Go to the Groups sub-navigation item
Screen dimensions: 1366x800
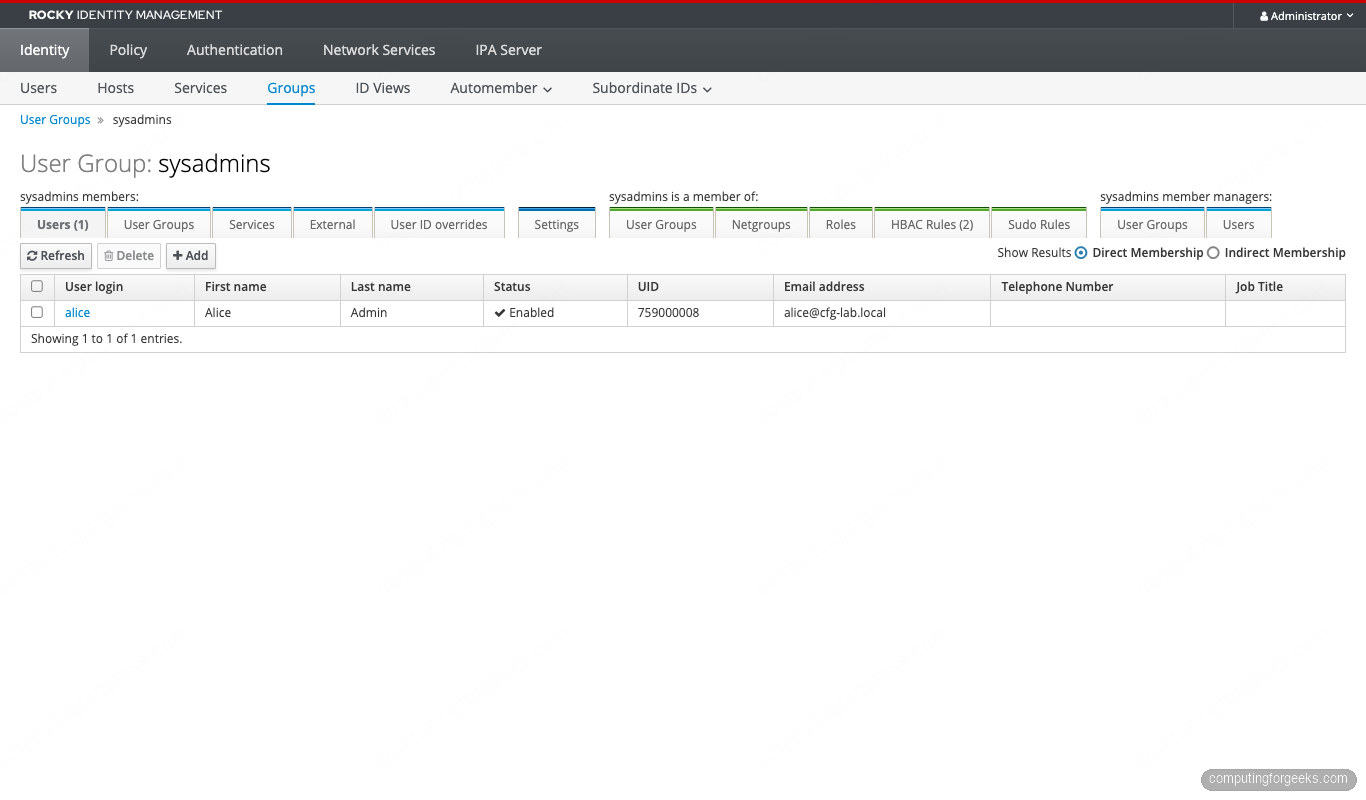tap(291, 88)
